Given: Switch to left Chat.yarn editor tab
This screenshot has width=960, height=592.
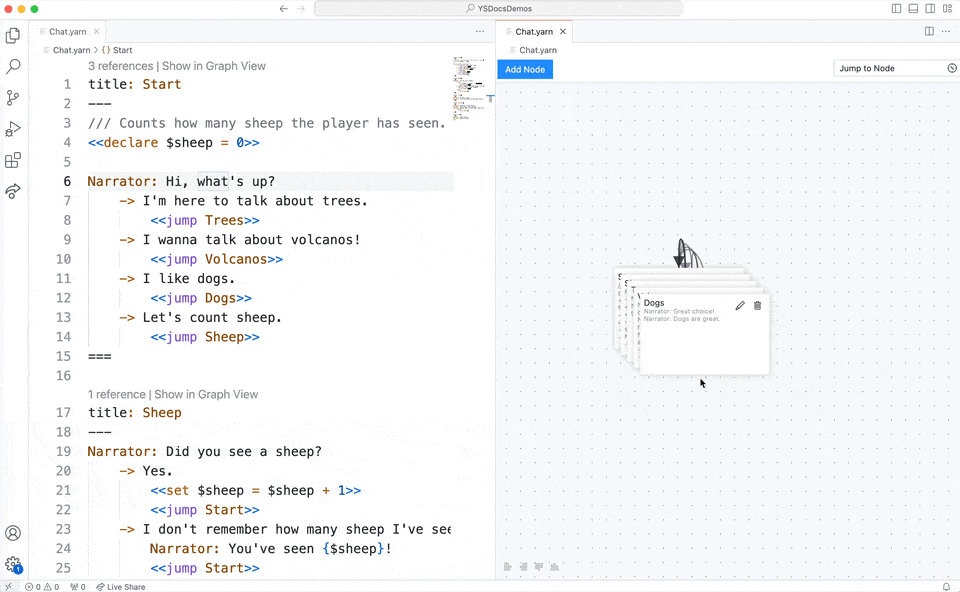Looking at the screenshot, I should (67, 31).
